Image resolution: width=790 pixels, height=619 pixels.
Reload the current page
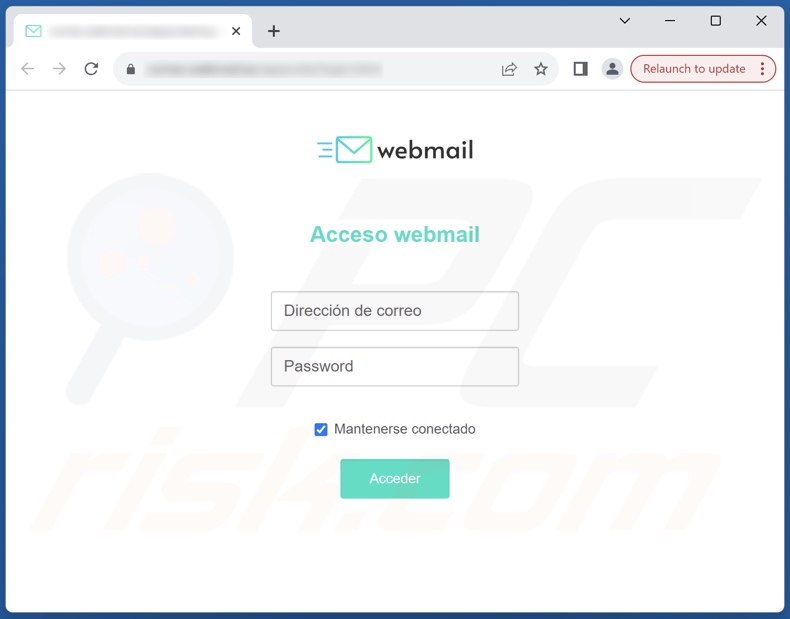pyautogui.click(x=91, y=68)
